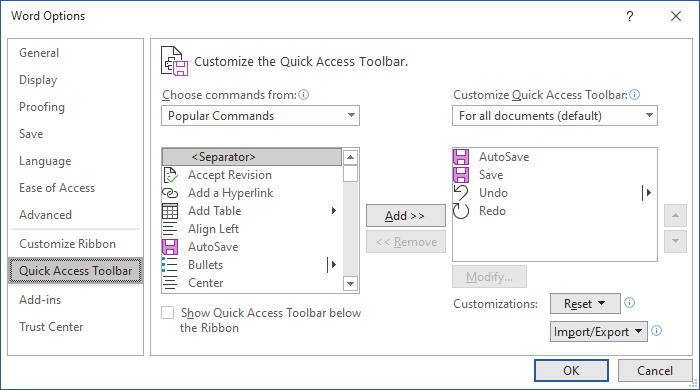Select Center in commands list
Viewport: 700px width, 390px height.
[252, 283]
